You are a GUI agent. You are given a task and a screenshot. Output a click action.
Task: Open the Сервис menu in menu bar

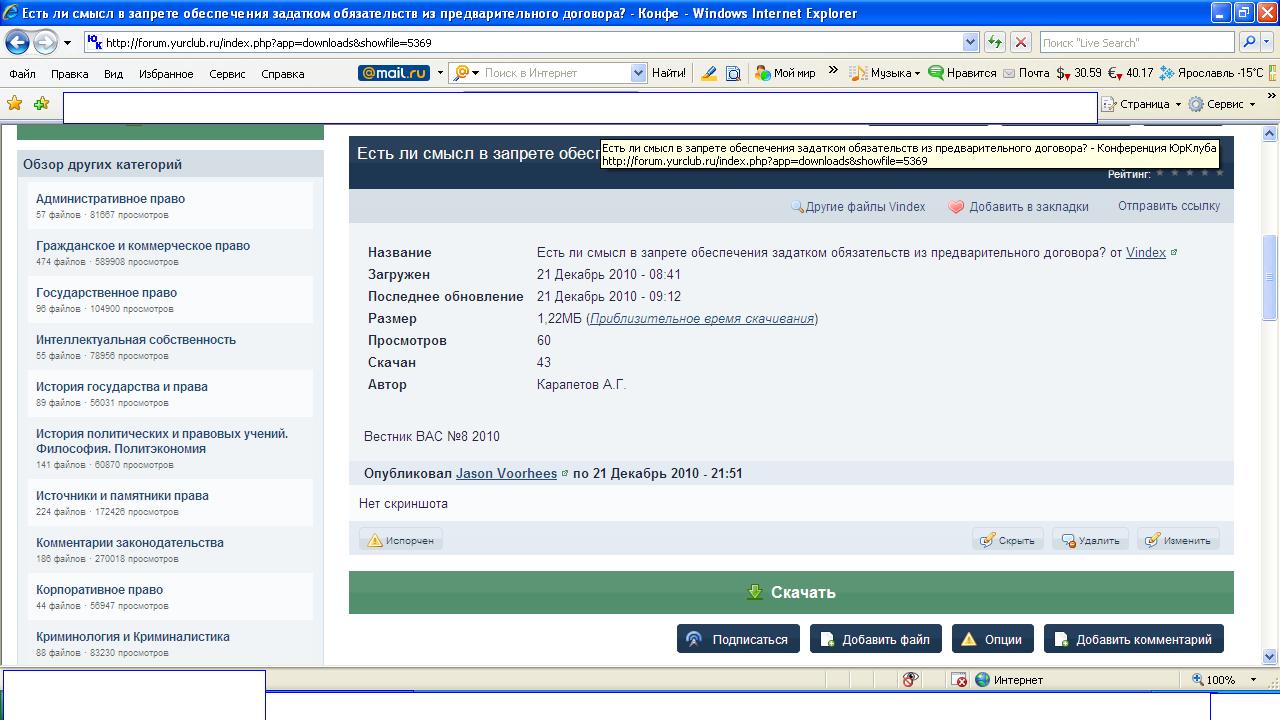[227, 74]
